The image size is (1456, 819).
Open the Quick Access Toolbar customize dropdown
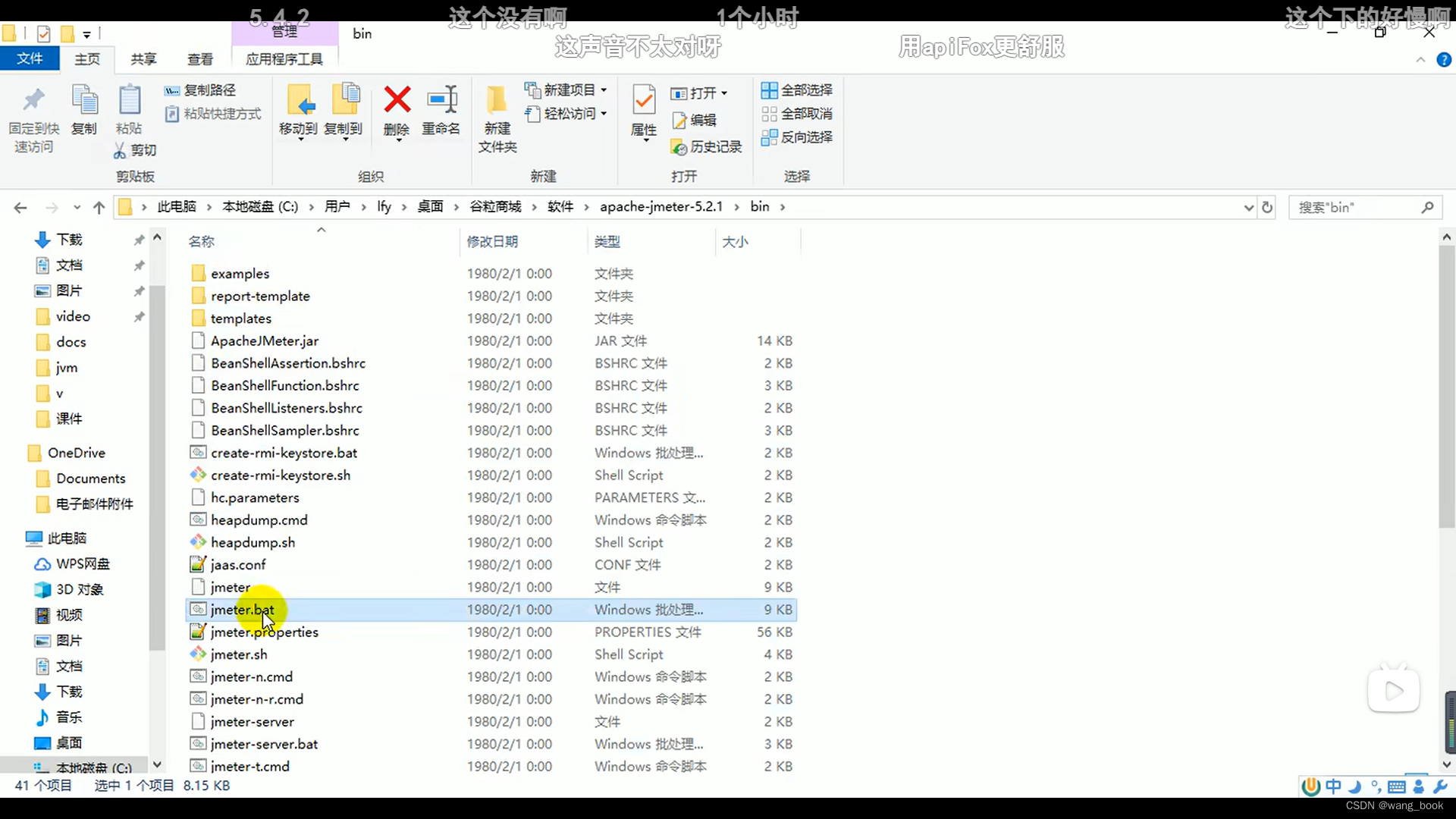(x=86, y=34)
